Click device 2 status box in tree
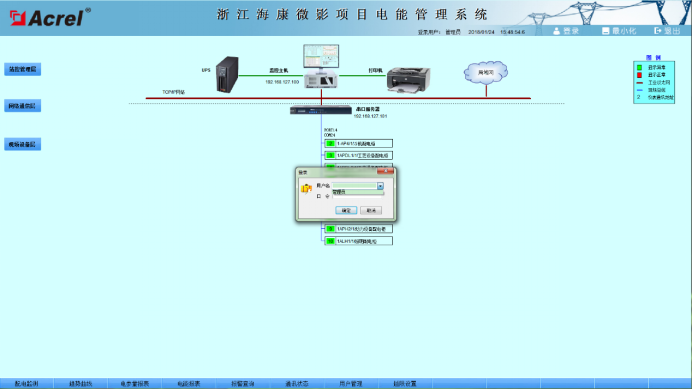 pyautogui.click(x=330, y=144)
